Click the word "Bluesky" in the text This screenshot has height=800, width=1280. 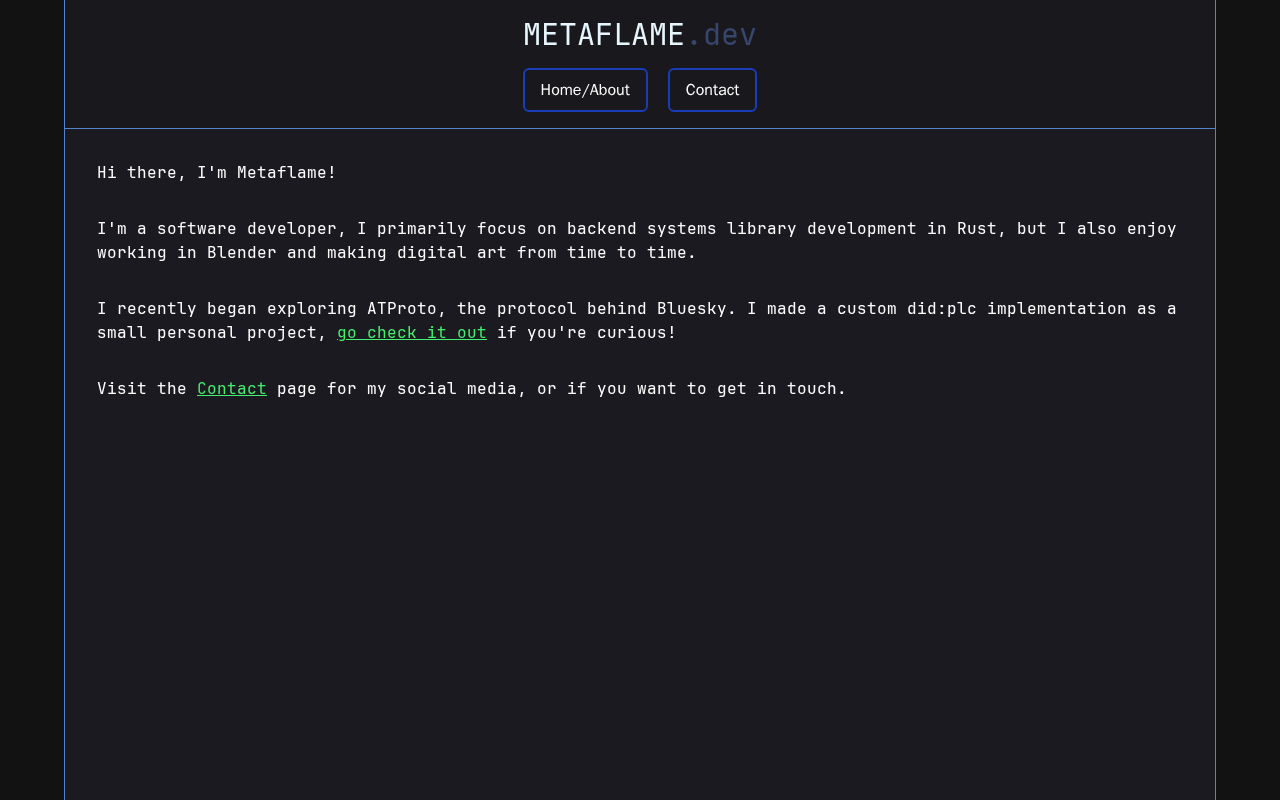pos(692,308)
